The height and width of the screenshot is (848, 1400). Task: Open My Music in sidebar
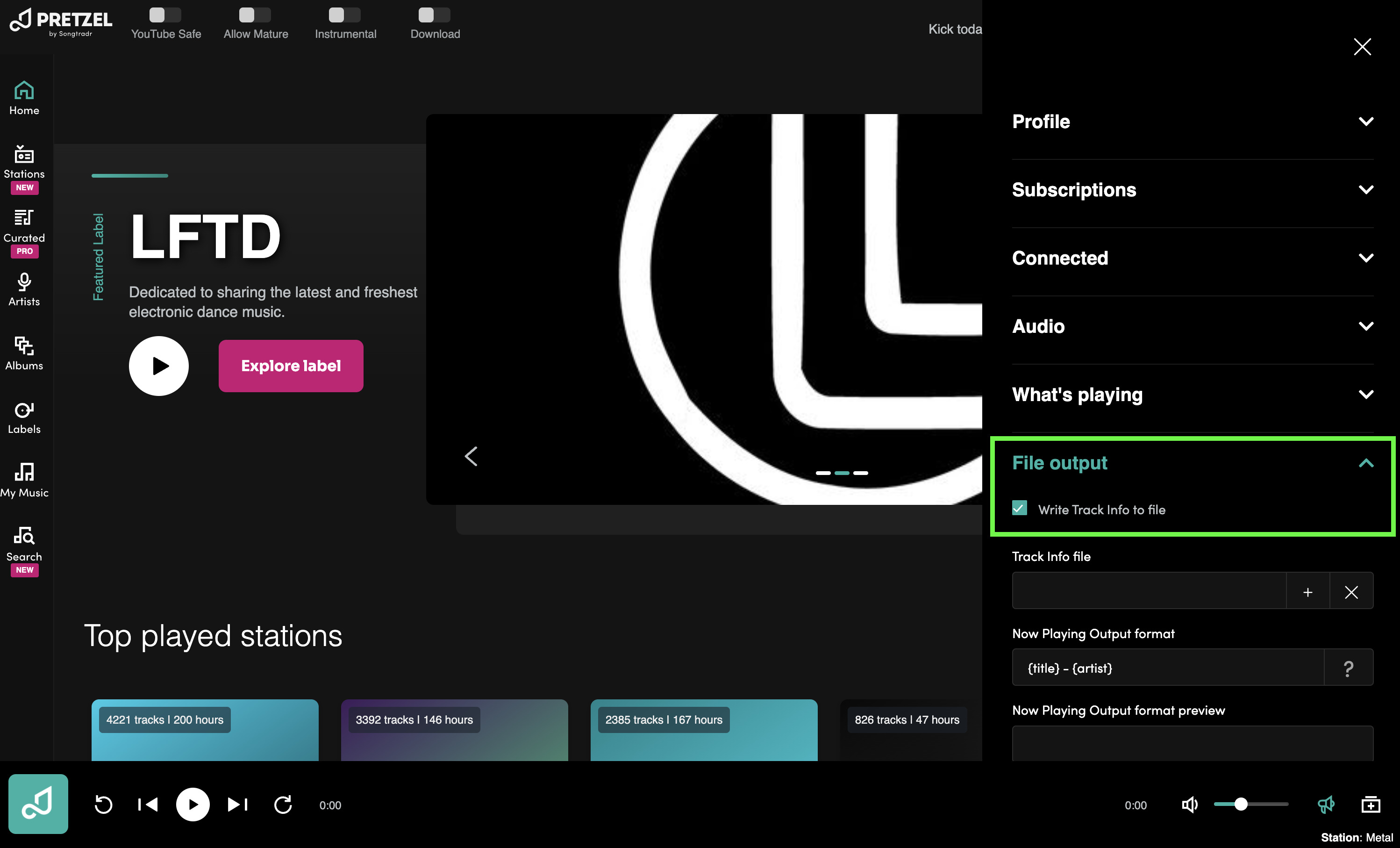24,481
